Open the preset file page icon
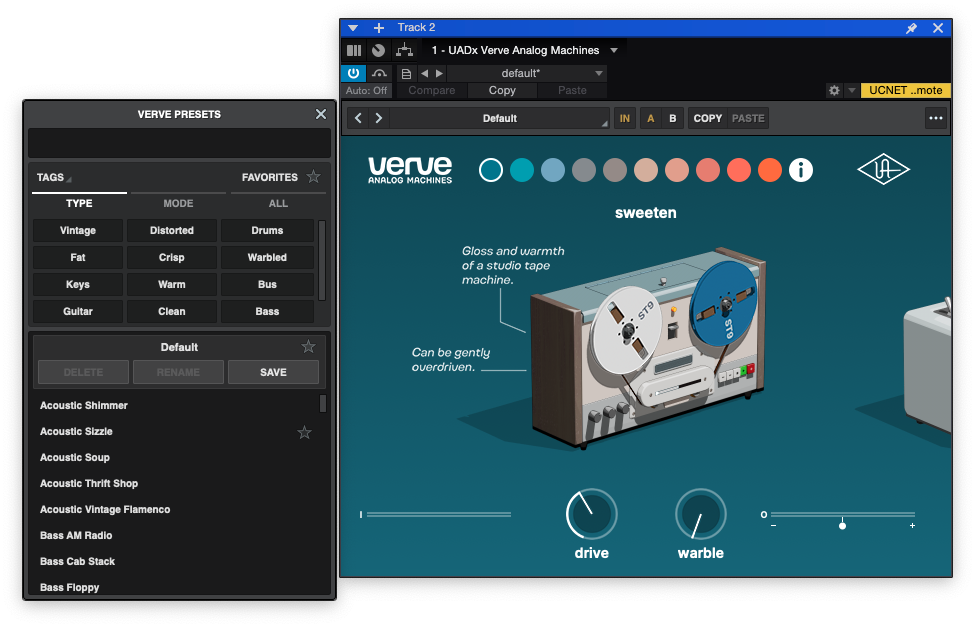The width and height of the screenshot is (975, 627). [x=406, y=73]
